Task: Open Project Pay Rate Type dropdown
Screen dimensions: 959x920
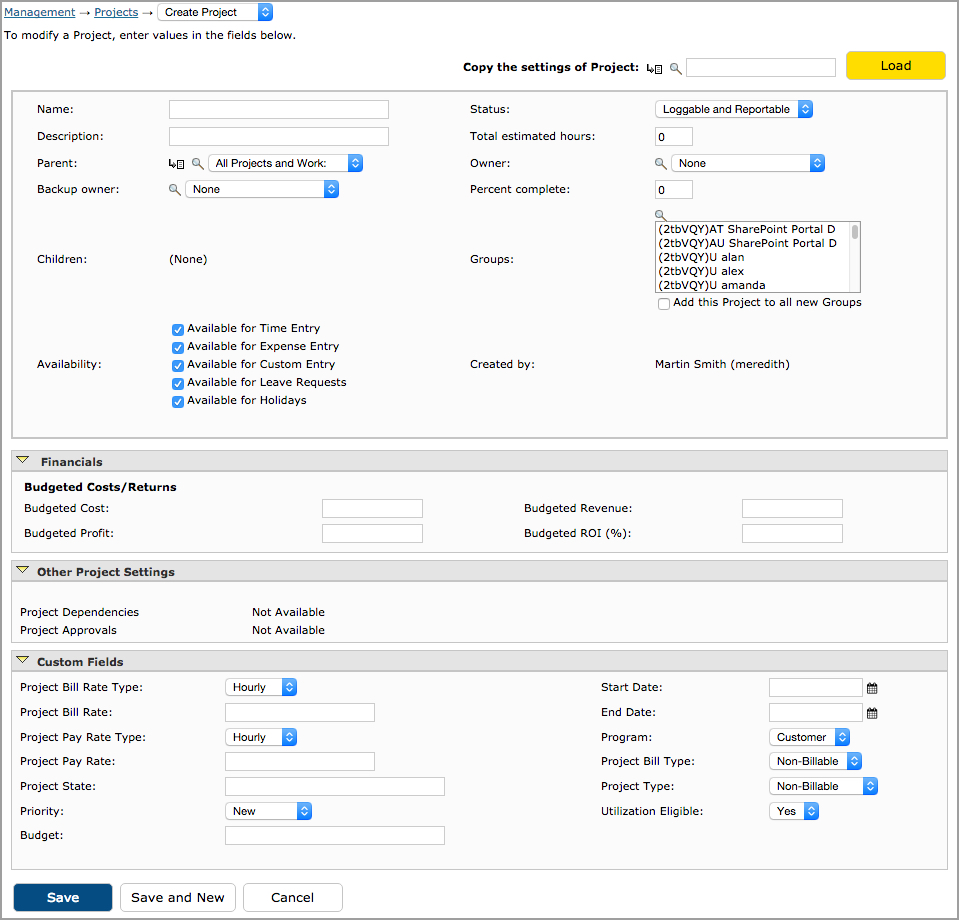Action: (261, 737)
